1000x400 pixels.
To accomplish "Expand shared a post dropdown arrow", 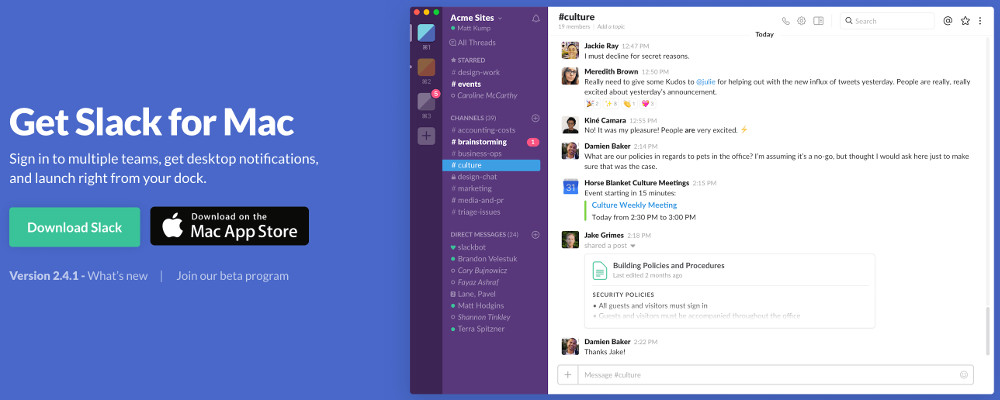I will pyautogui.click(x=633, y=246).
